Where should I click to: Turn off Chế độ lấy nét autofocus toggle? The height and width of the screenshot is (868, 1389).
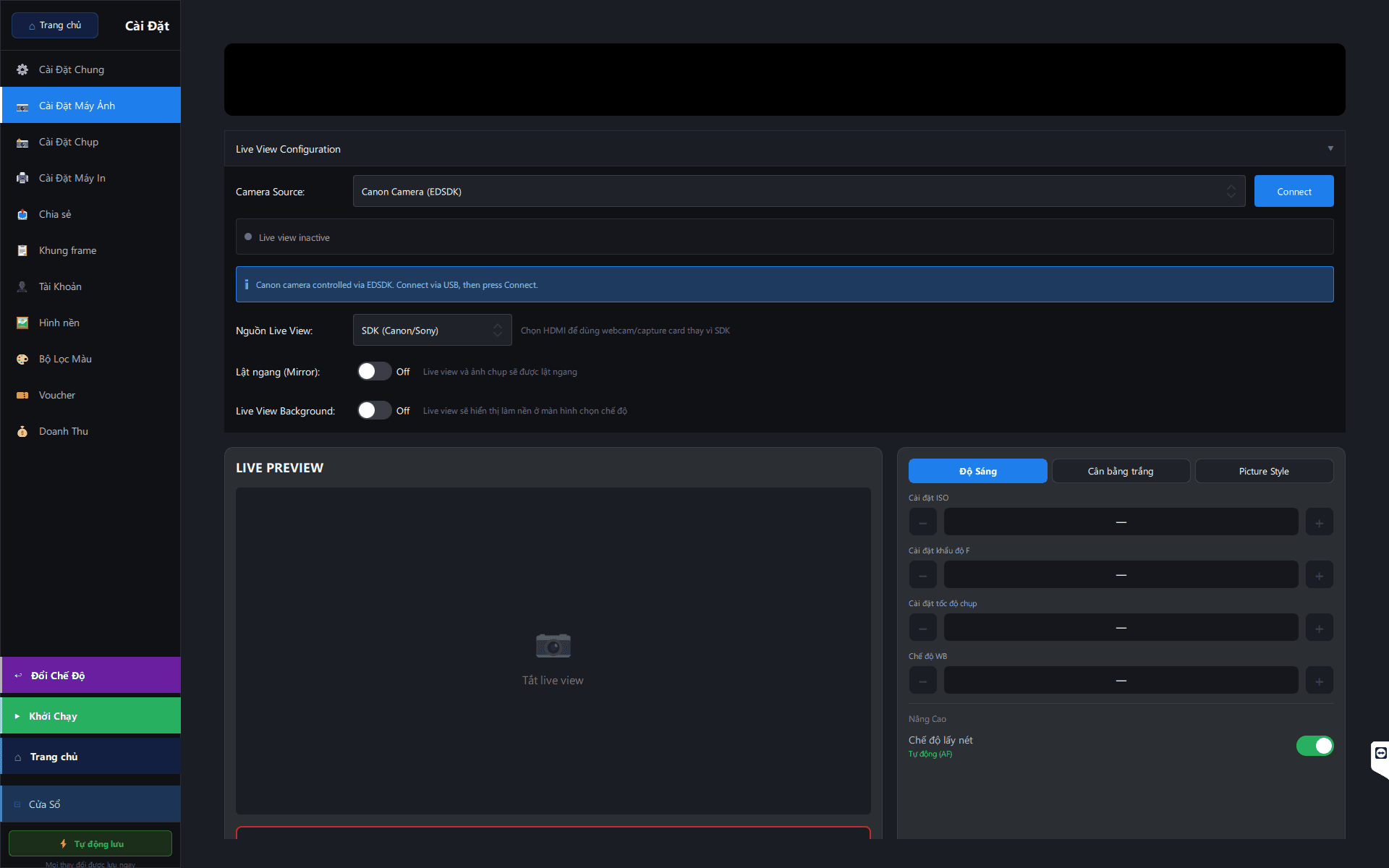1314,746
